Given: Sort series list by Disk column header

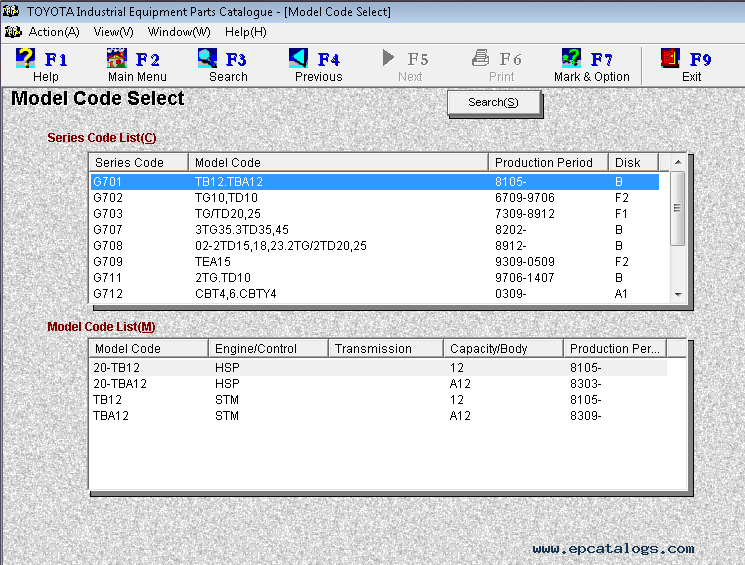Looking at the screenshot, I should point(633,163).
